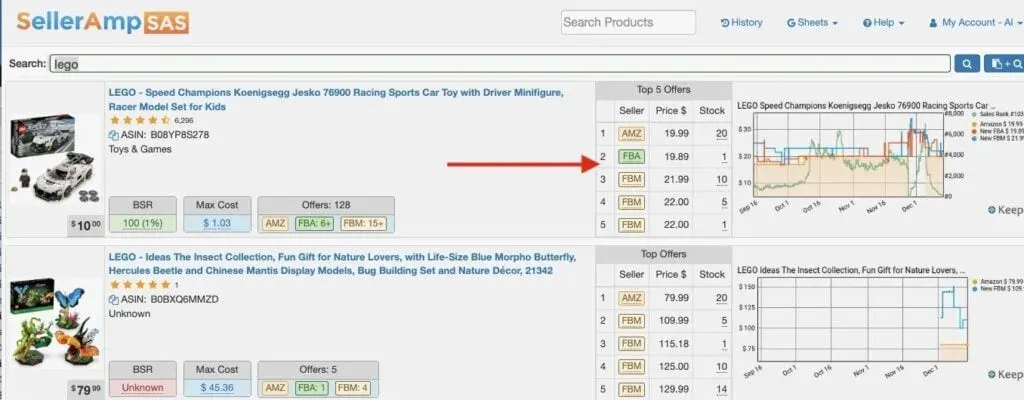Click the star rating of the Koenigsegg set
1024x400 pixels.
point(140,120)
